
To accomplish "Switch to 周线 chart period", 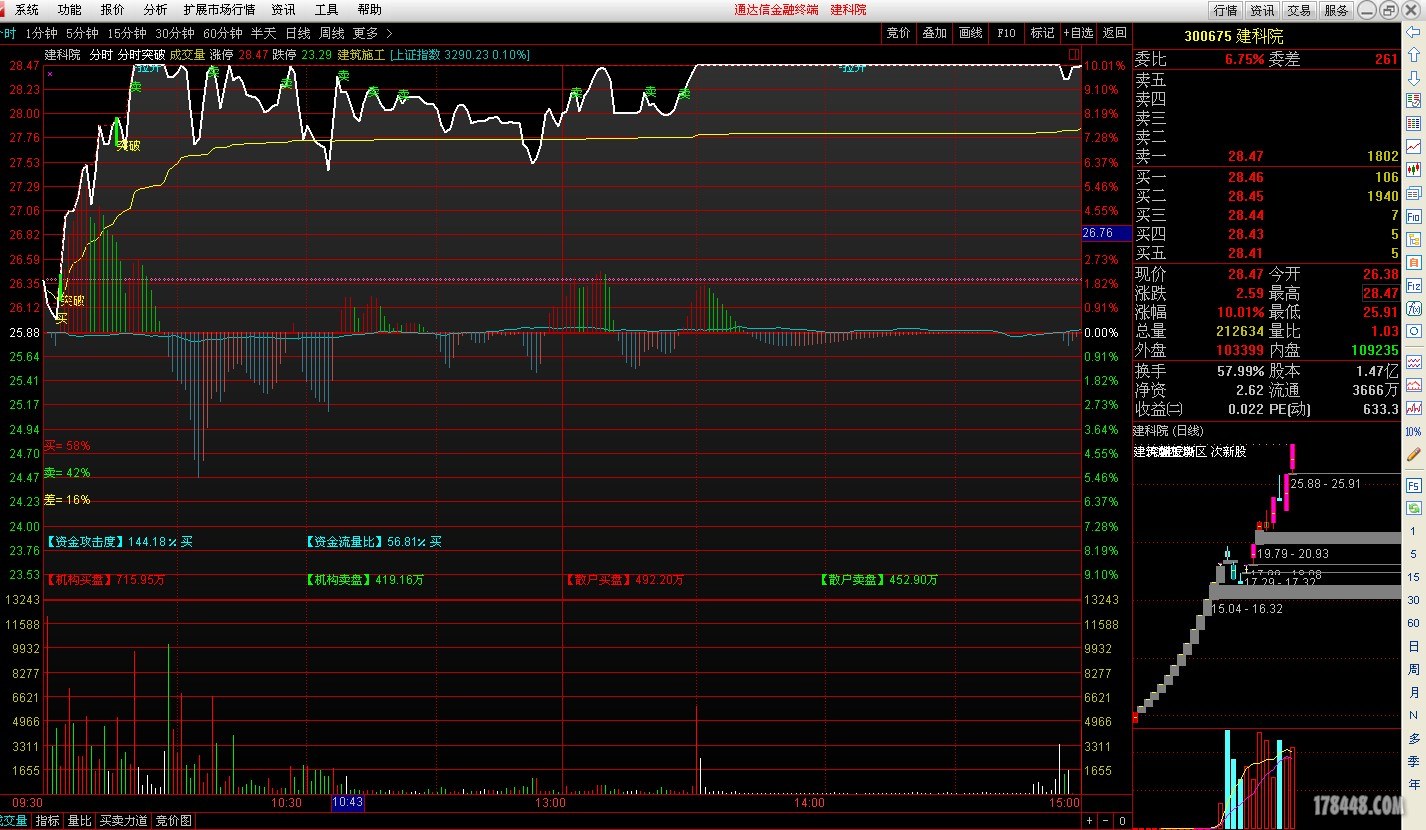I will coord(332,33).
